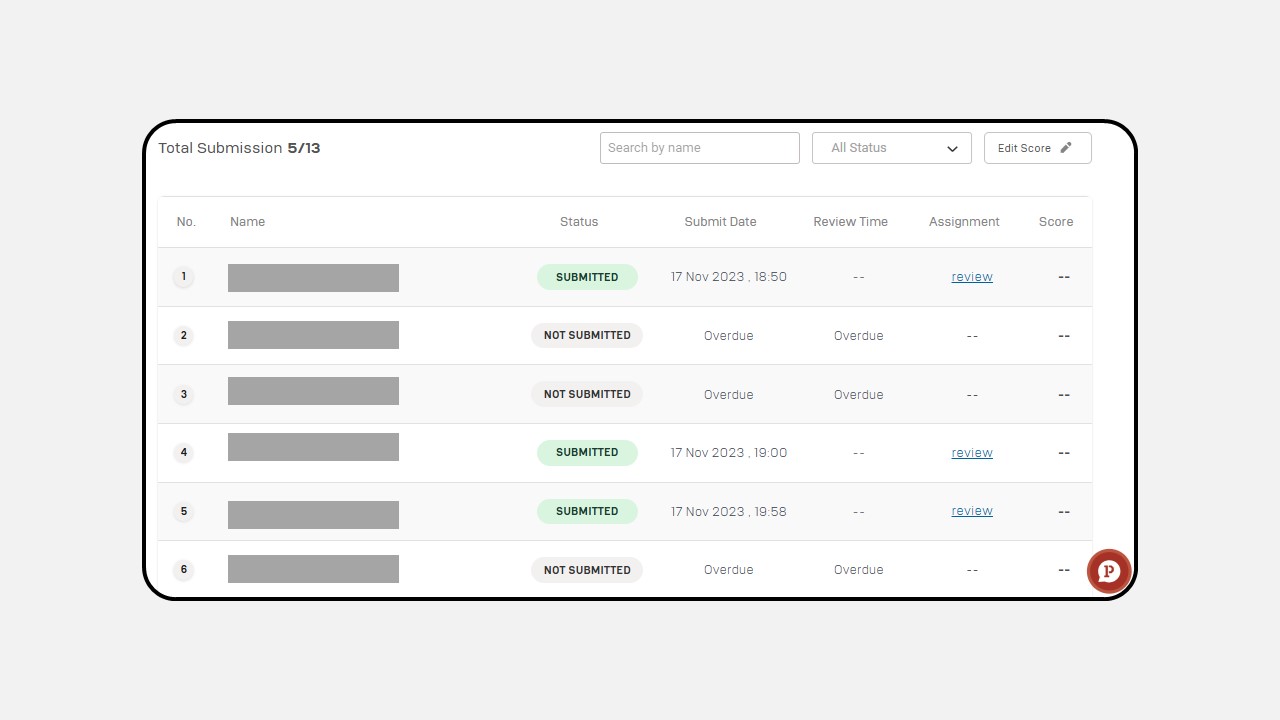Click the Submit Date column header

point(720,222)
